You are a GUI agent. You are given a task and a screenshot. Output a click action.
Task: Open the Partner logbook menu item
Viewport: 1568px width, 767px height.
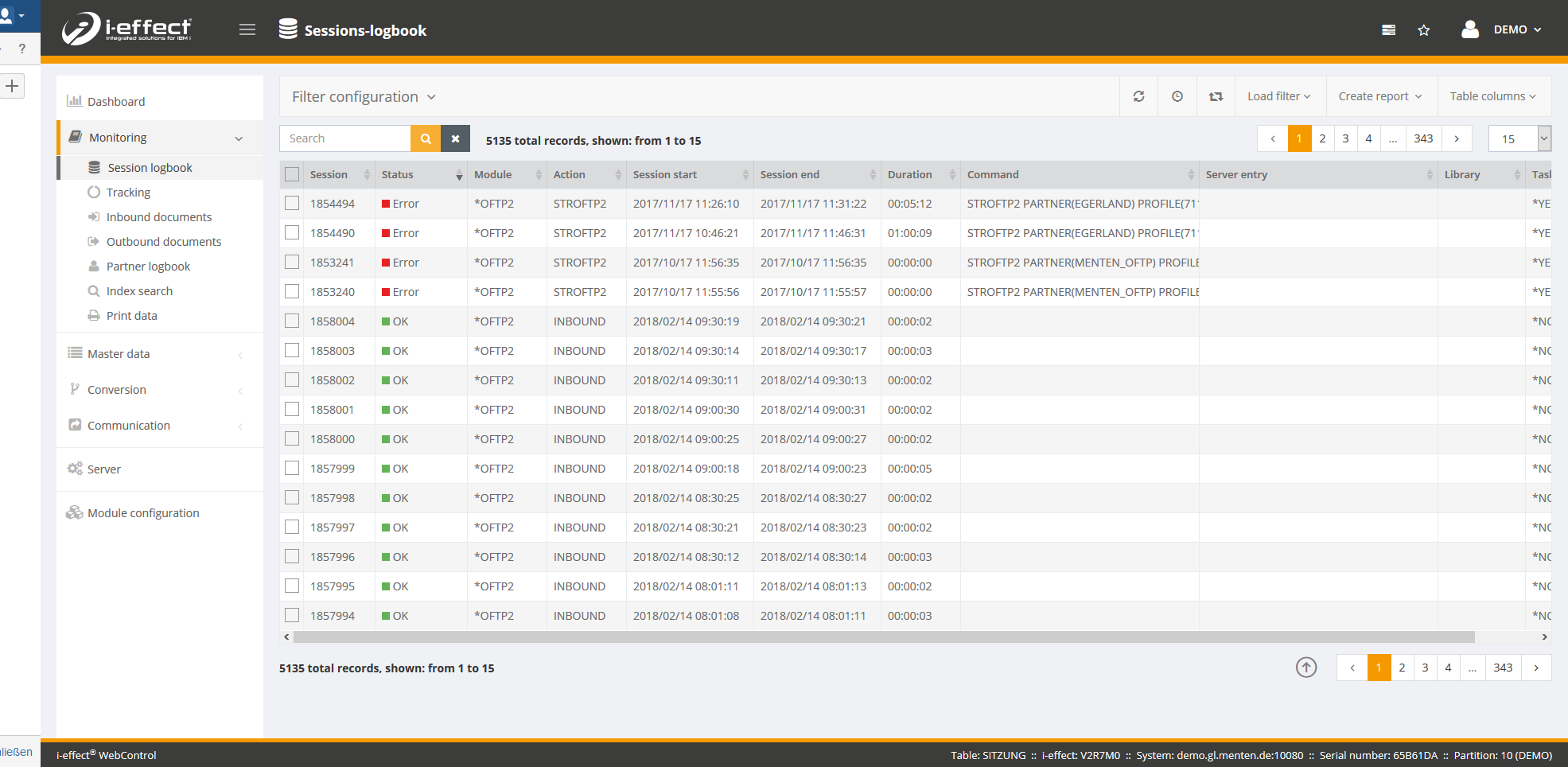pyautogui.click(x=148, y=267)
